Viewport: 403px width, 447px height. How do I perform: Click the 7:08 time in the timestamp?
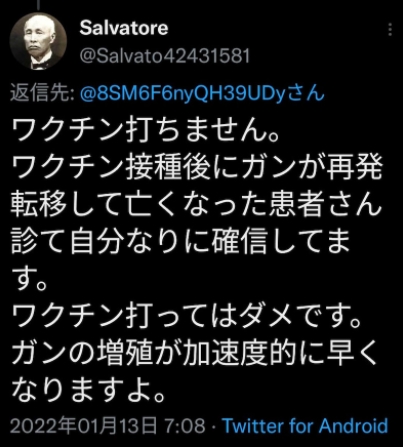[x=185, y=426]
